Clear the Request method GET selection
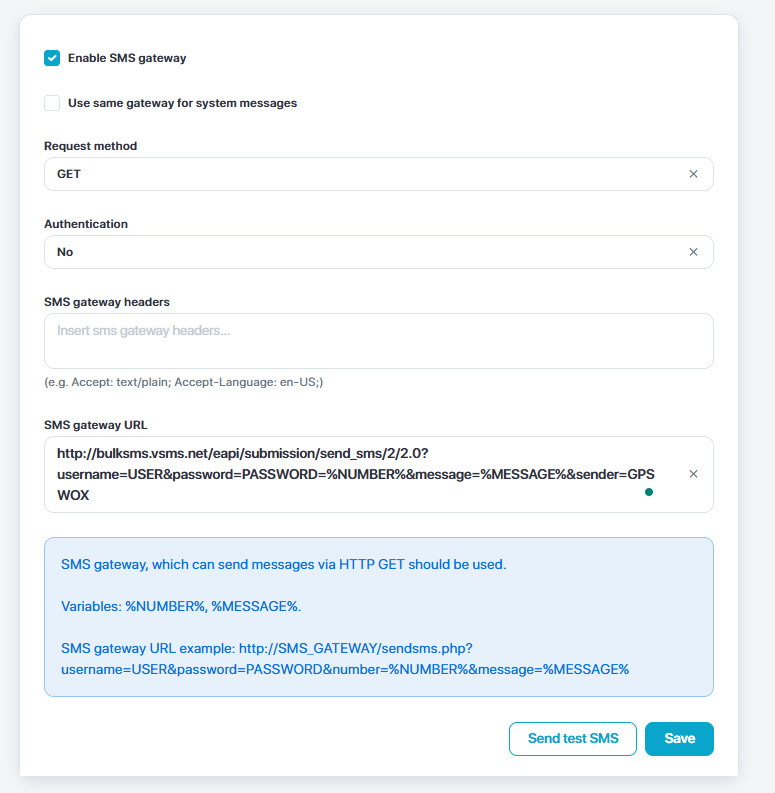The image size is (775, 793). tap(693, 174)
